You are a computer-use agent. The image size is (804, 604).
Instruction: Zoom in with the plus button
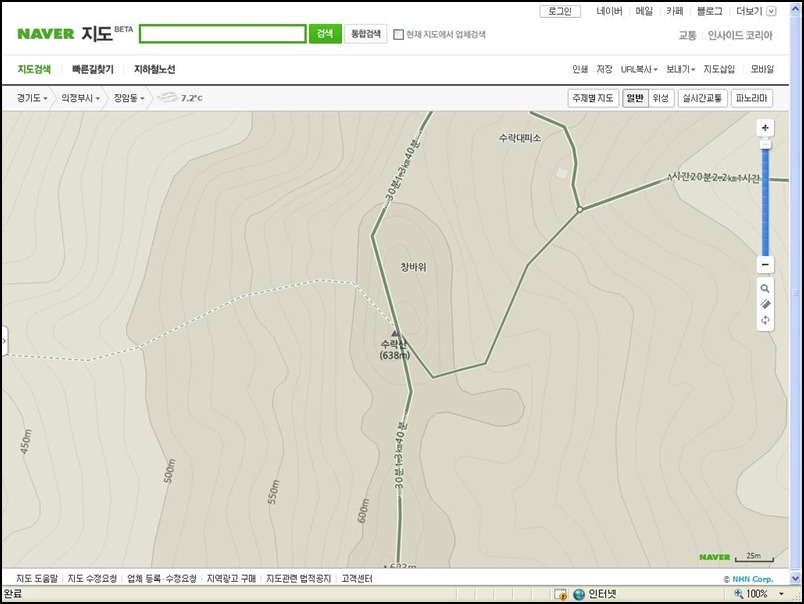tap(765, 128)
